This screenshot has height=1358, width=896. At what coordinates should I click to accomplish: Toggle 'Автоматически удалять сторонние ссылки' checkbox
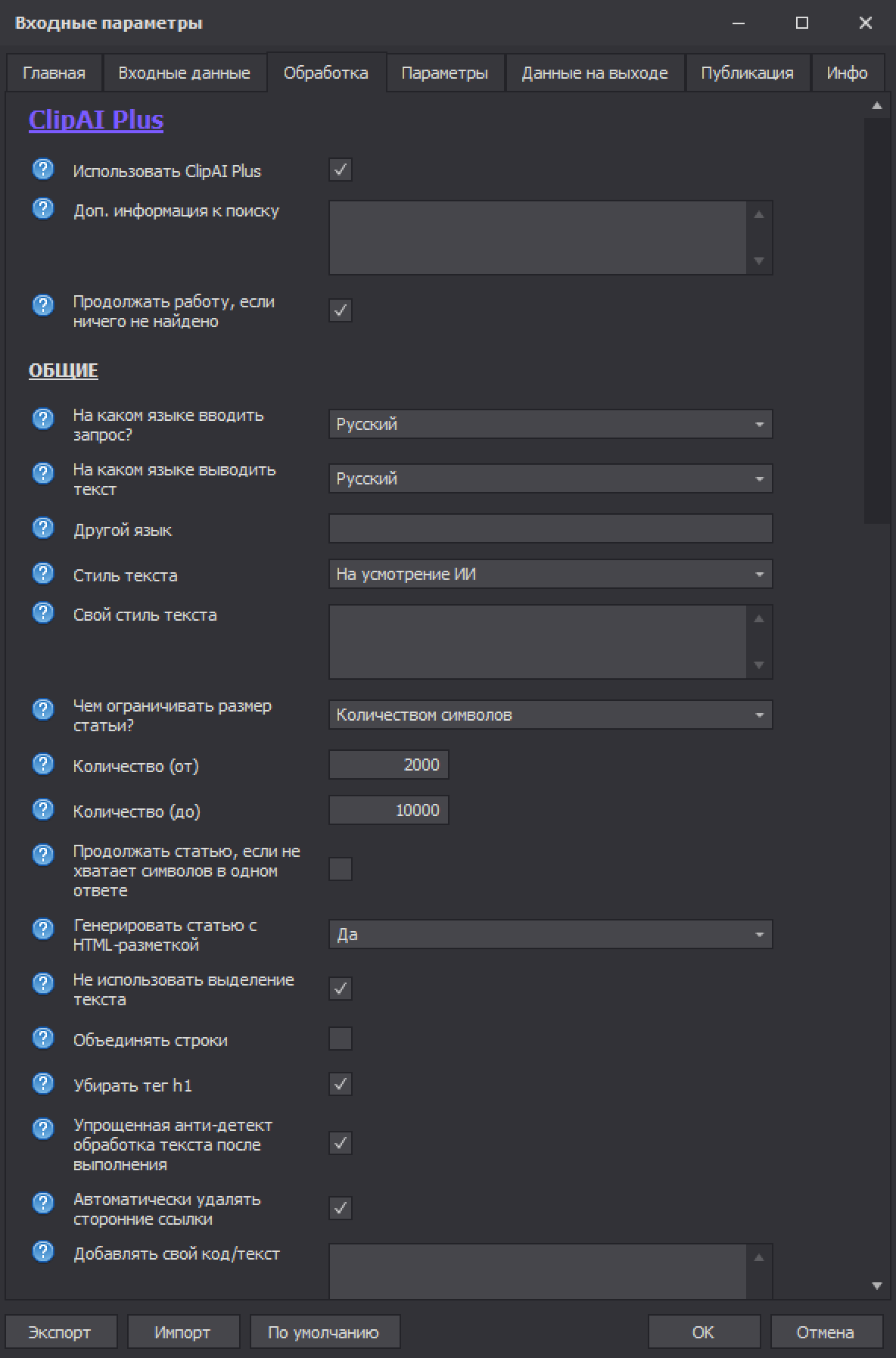coord(341,1208)
